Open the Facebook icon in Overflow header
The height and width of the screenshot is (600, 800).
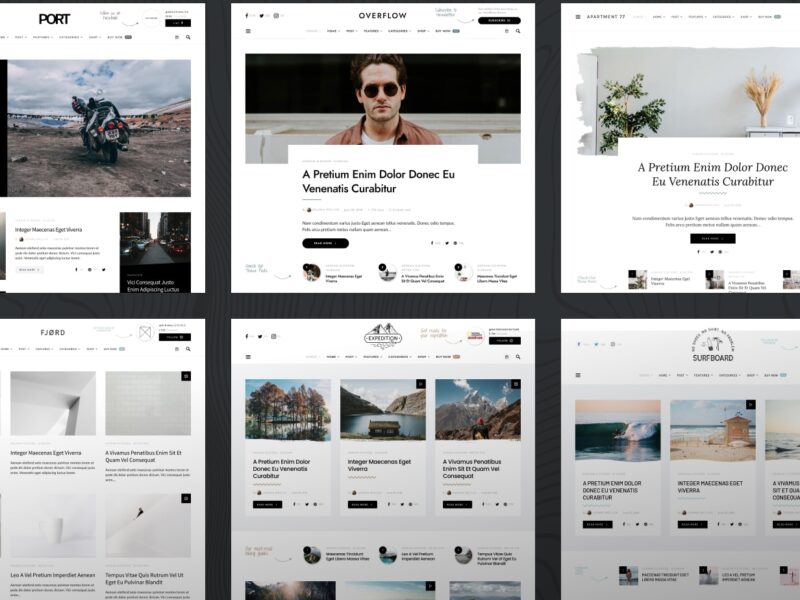tap(247, 16)
